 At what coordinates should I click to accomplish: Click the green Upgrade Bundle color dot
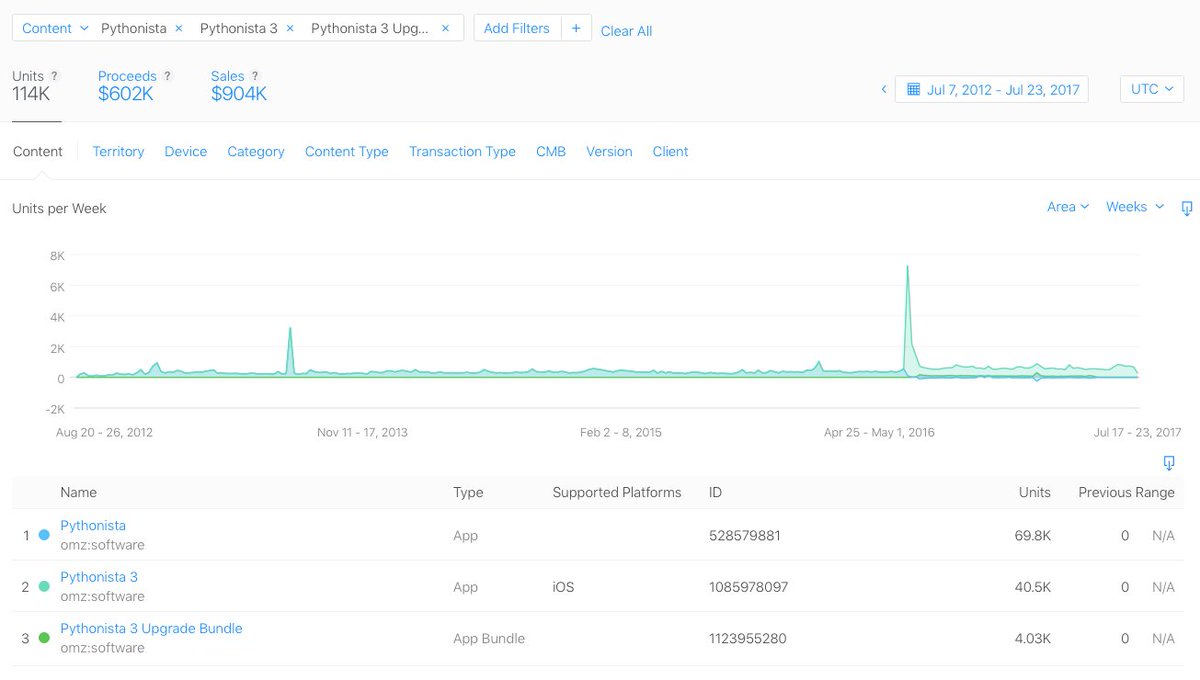[44, 637]
